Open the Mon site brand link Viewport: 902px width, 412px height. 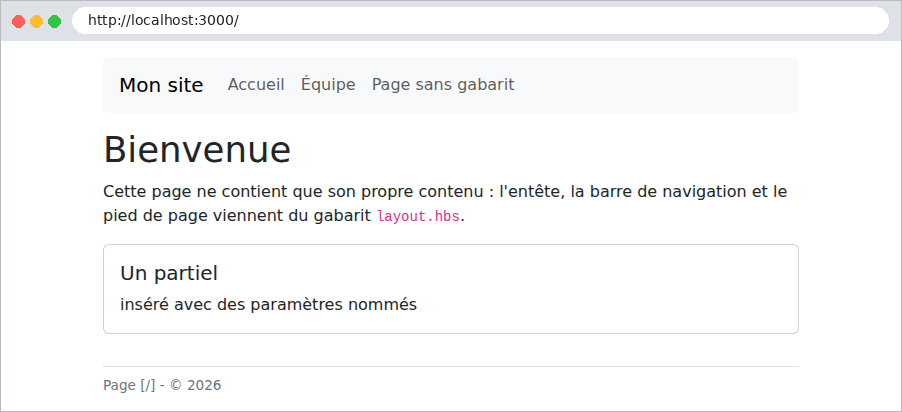tap(161, 85)
